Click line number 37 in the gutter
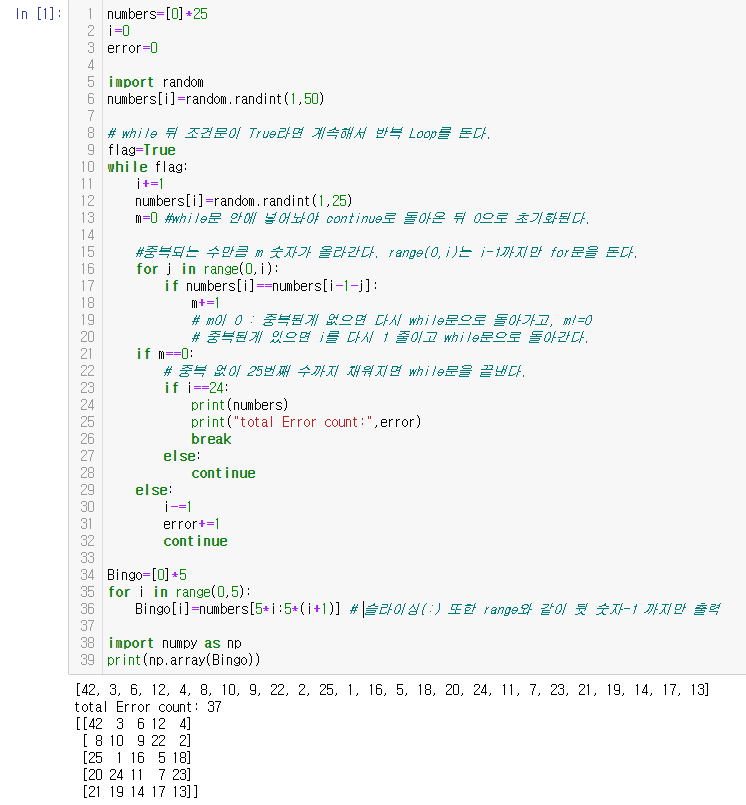 87,626
